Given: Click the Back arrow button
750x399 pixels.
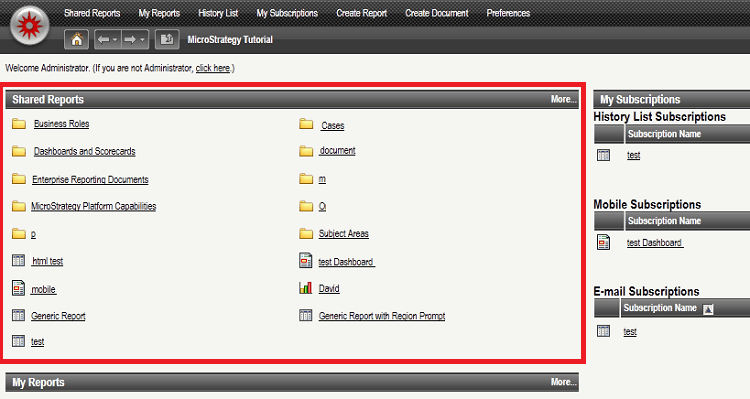Looking at the screenshot, I should pos(103,39).
